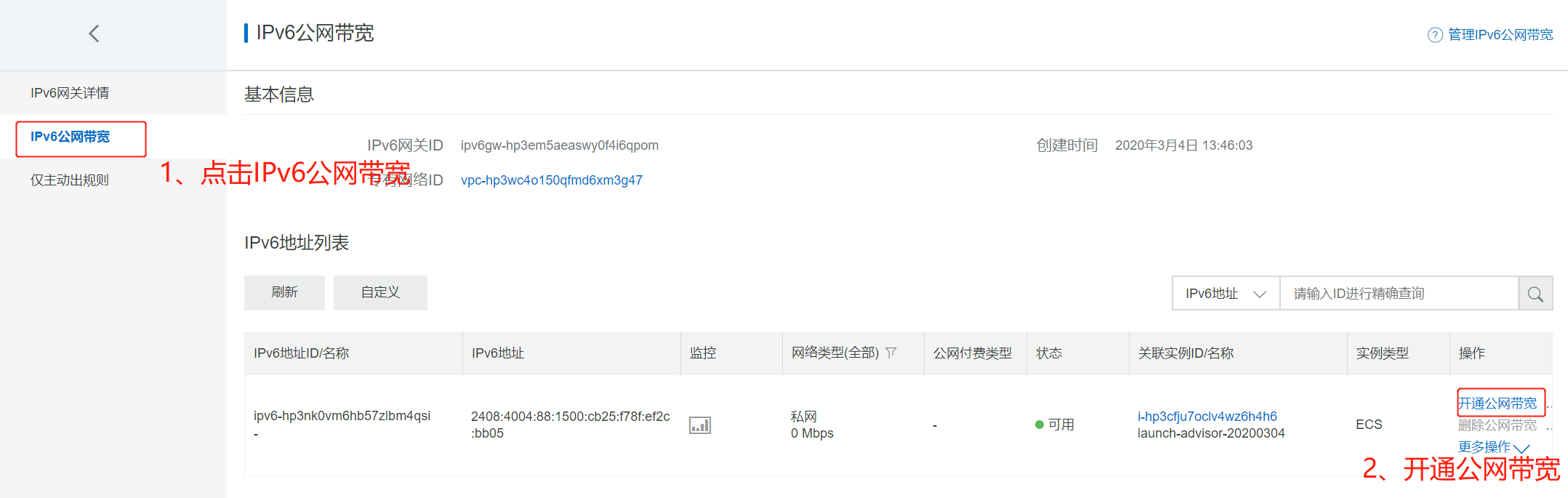Click the 公网付费类型 column header

coord(972,353)
